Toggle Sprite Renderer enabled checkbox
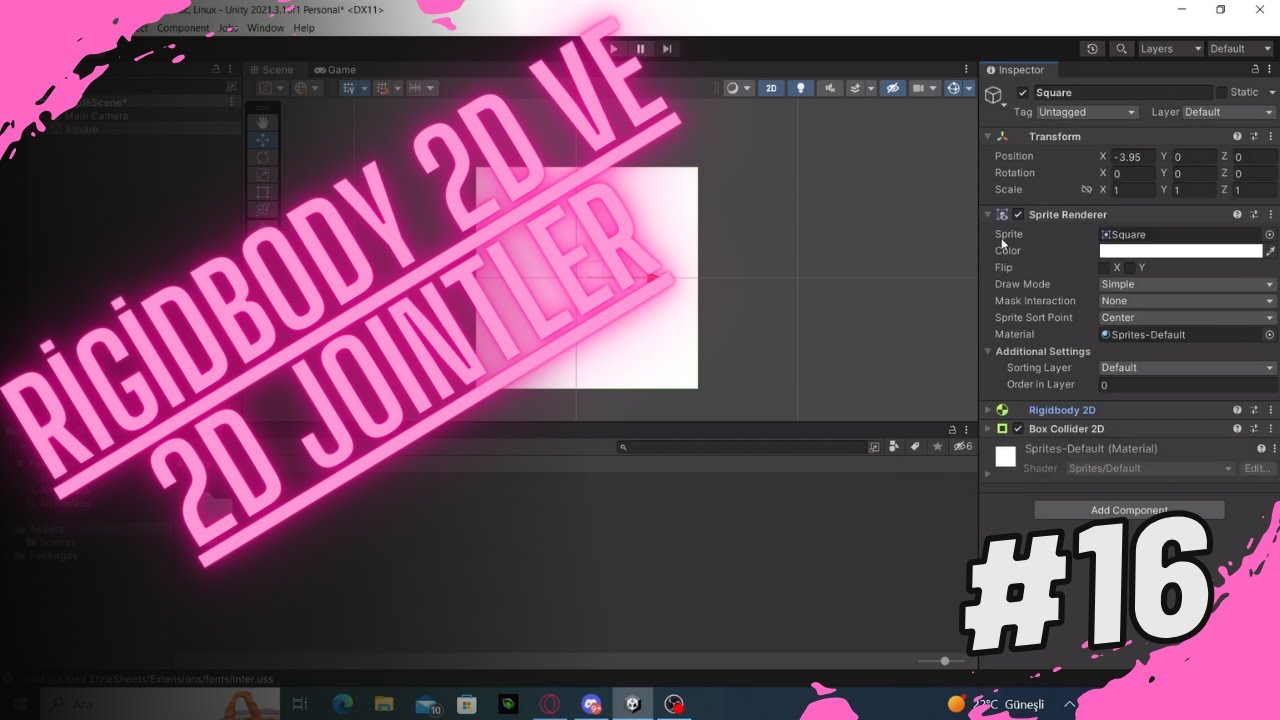This screenshot has width=1280, height=720. tap(1018, 214)
